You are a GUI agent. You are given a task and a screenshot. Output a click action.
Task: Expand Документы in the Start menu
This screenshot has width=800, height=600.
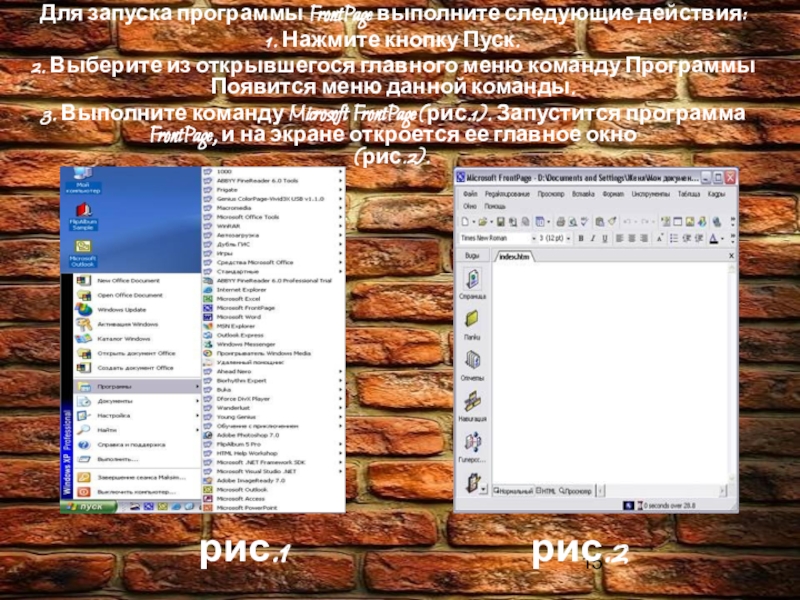click(138, 401)
